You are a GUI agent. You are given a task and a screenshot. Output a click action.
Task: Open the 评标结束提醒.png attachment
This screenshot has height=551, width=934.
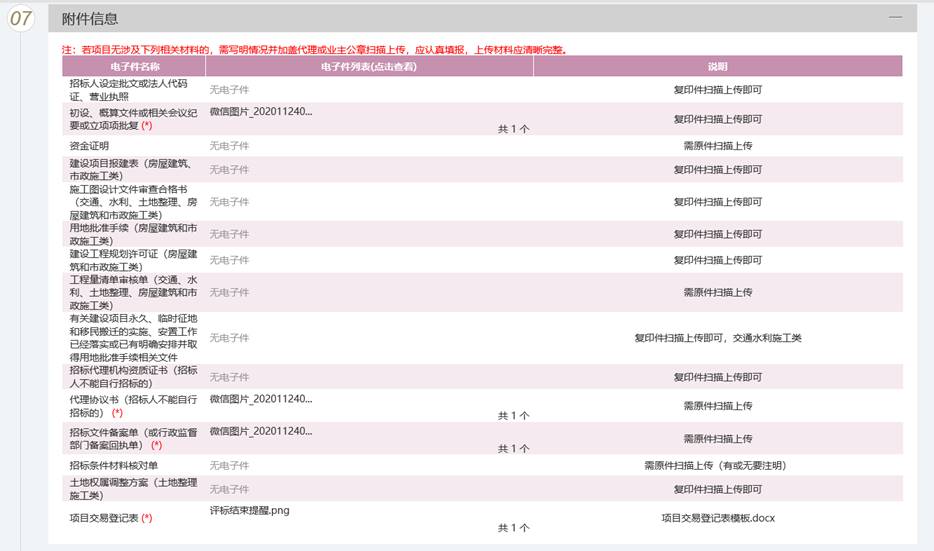(249, 510)
